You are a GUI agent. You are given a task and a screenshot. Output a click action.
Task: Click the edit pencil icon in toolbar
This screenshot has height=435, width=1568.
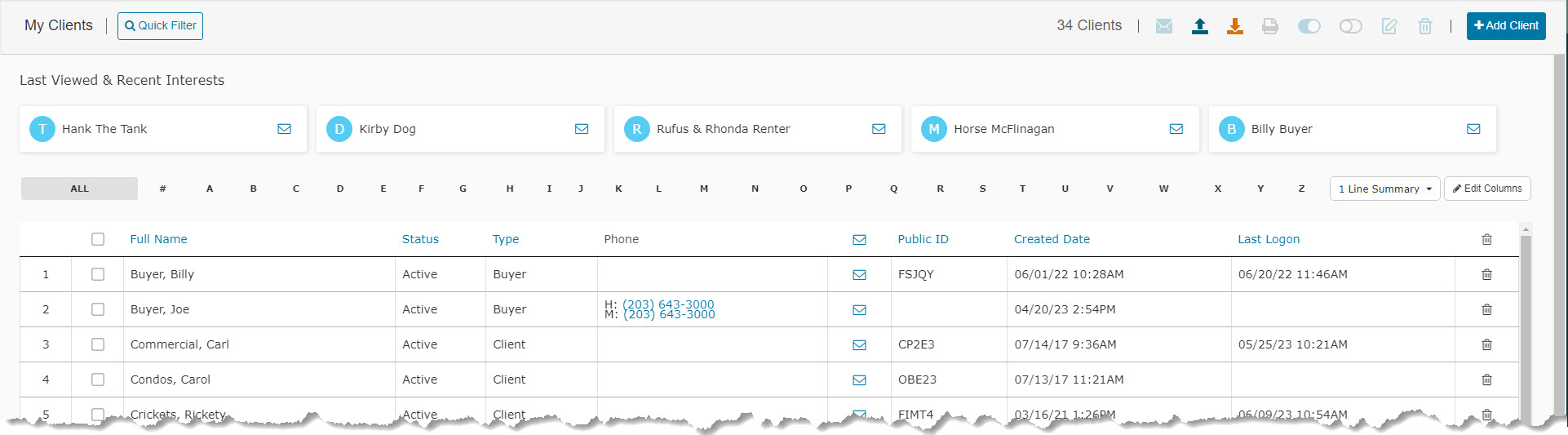coord(1389,26)
